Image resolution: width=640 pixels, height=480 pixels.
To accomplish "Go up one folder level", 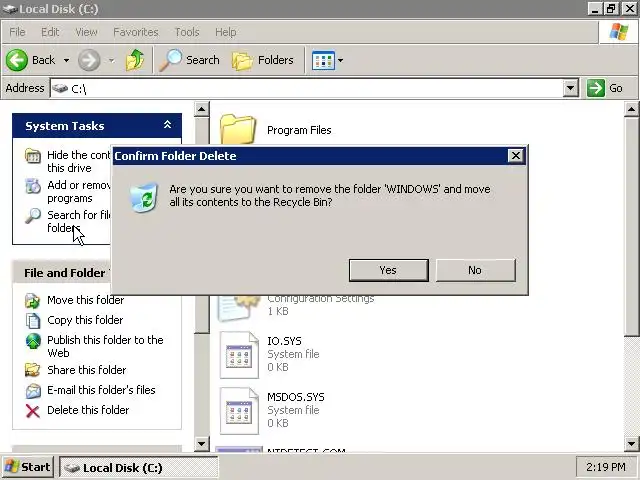I will point(135,60).
